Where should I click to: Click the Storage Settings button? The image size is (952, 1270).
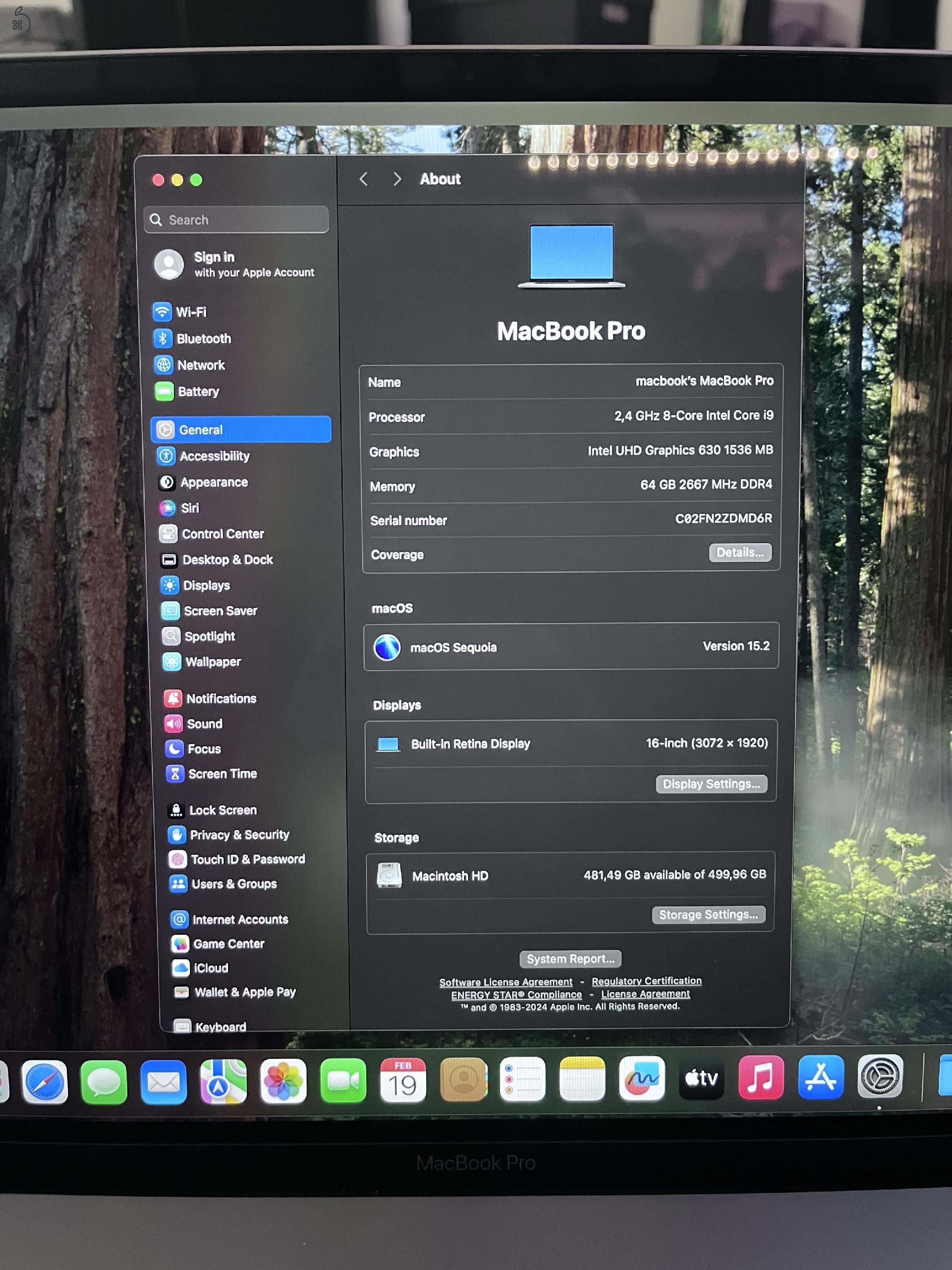coord(708,914)
